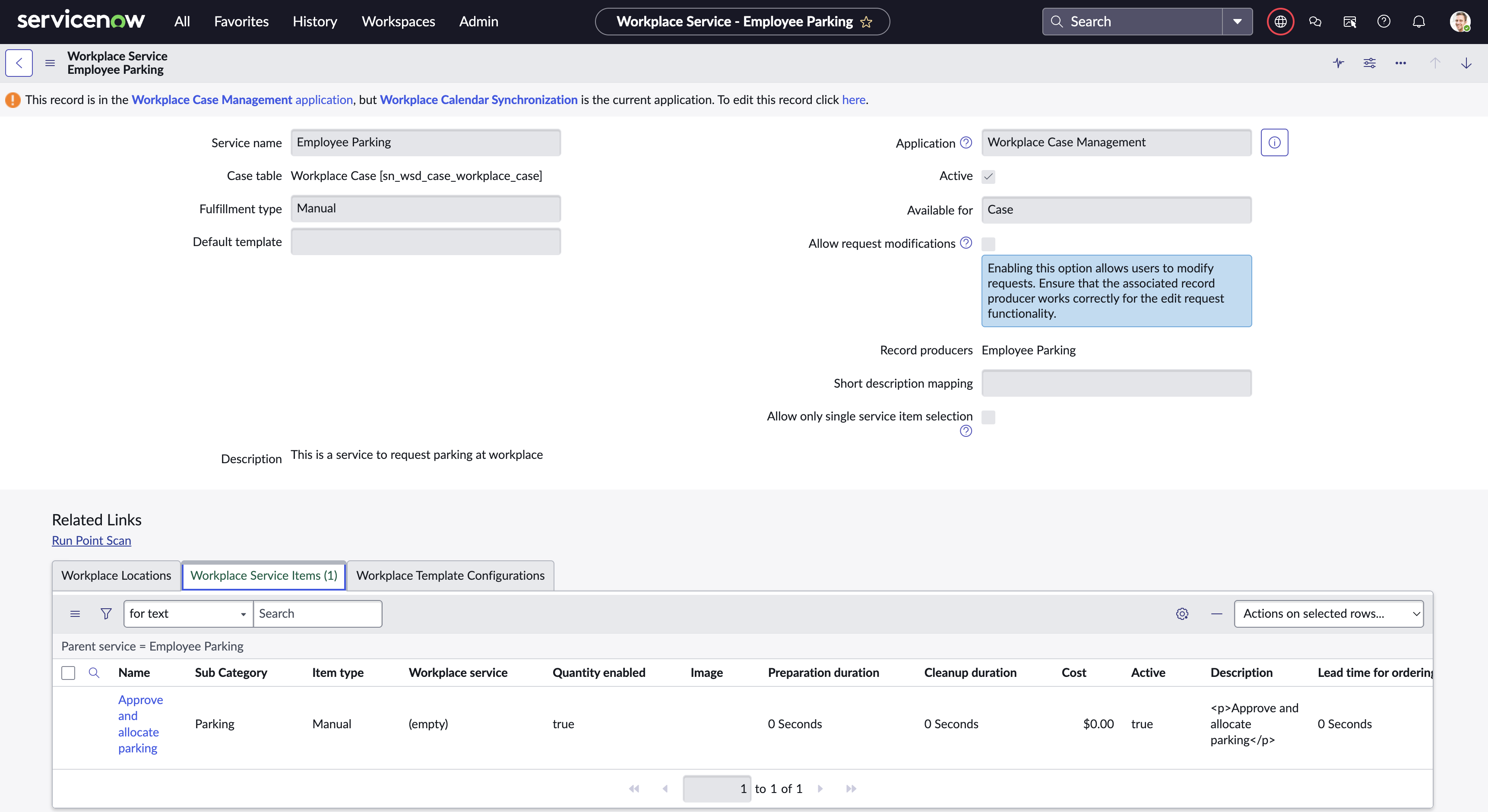The height and width of the screenshot is (812, 1488).
Task: Enable Allow request modifications checkbox
Action: click(x=988, y=244)
